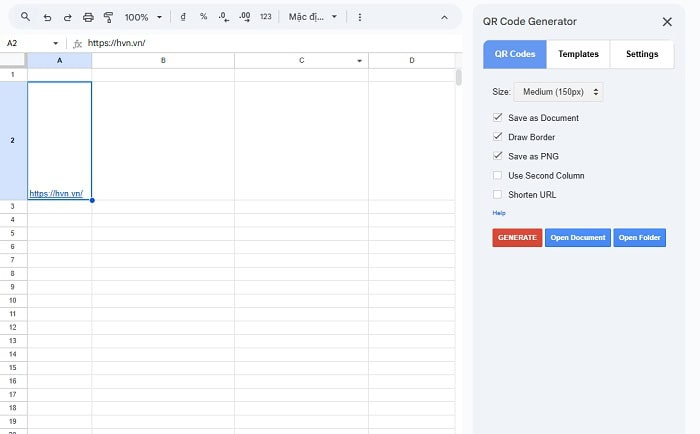This screenshot has width=700, height=434.
Task: Redo the last action
Action: pos(67,17)
